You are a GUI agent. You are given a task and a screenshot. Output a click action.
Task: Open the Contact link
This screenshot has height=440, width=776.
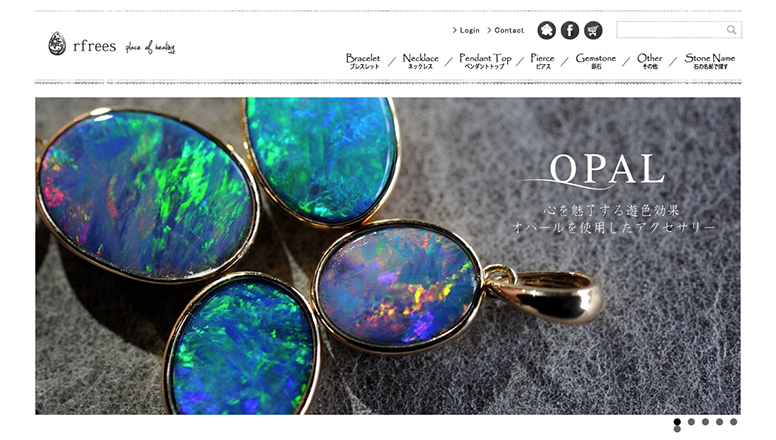pyautogui.click(x=505, y=30)
